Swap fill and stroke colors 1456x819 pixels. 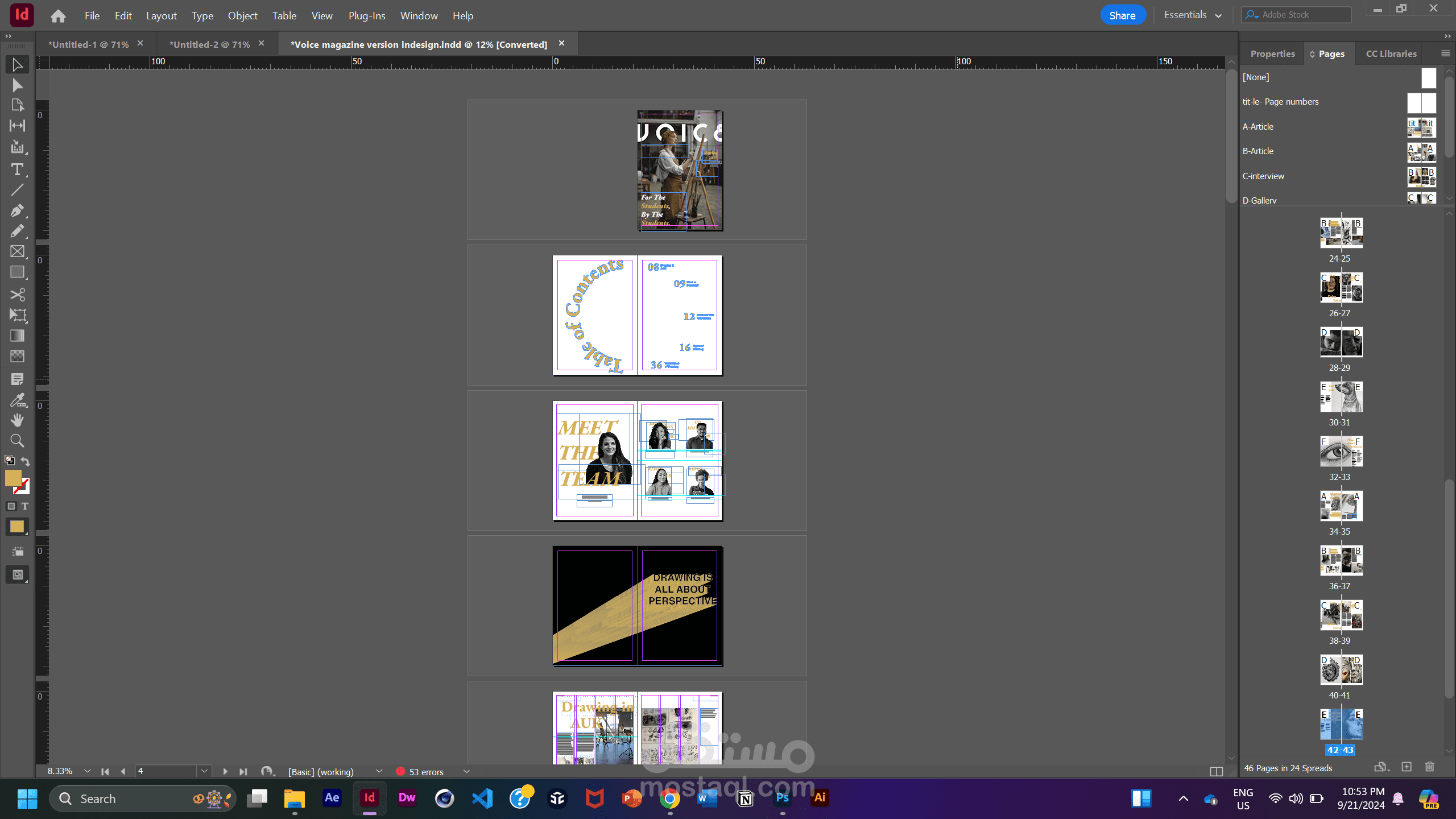click(26, 461)
